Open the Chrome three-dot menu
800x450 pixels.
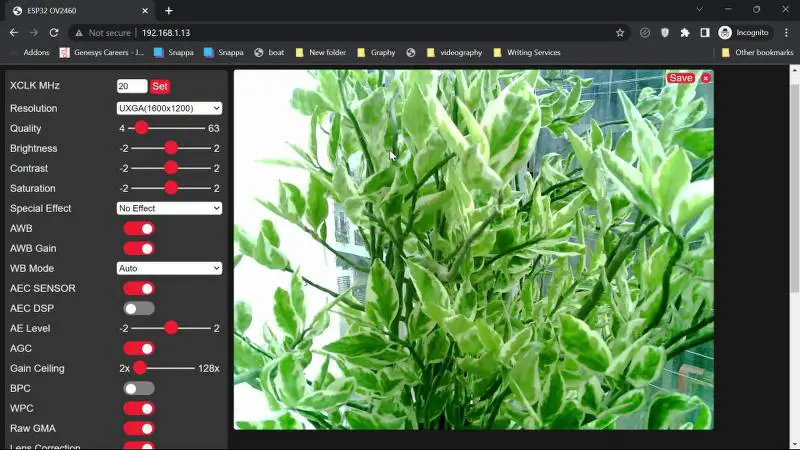click(786, 33)
